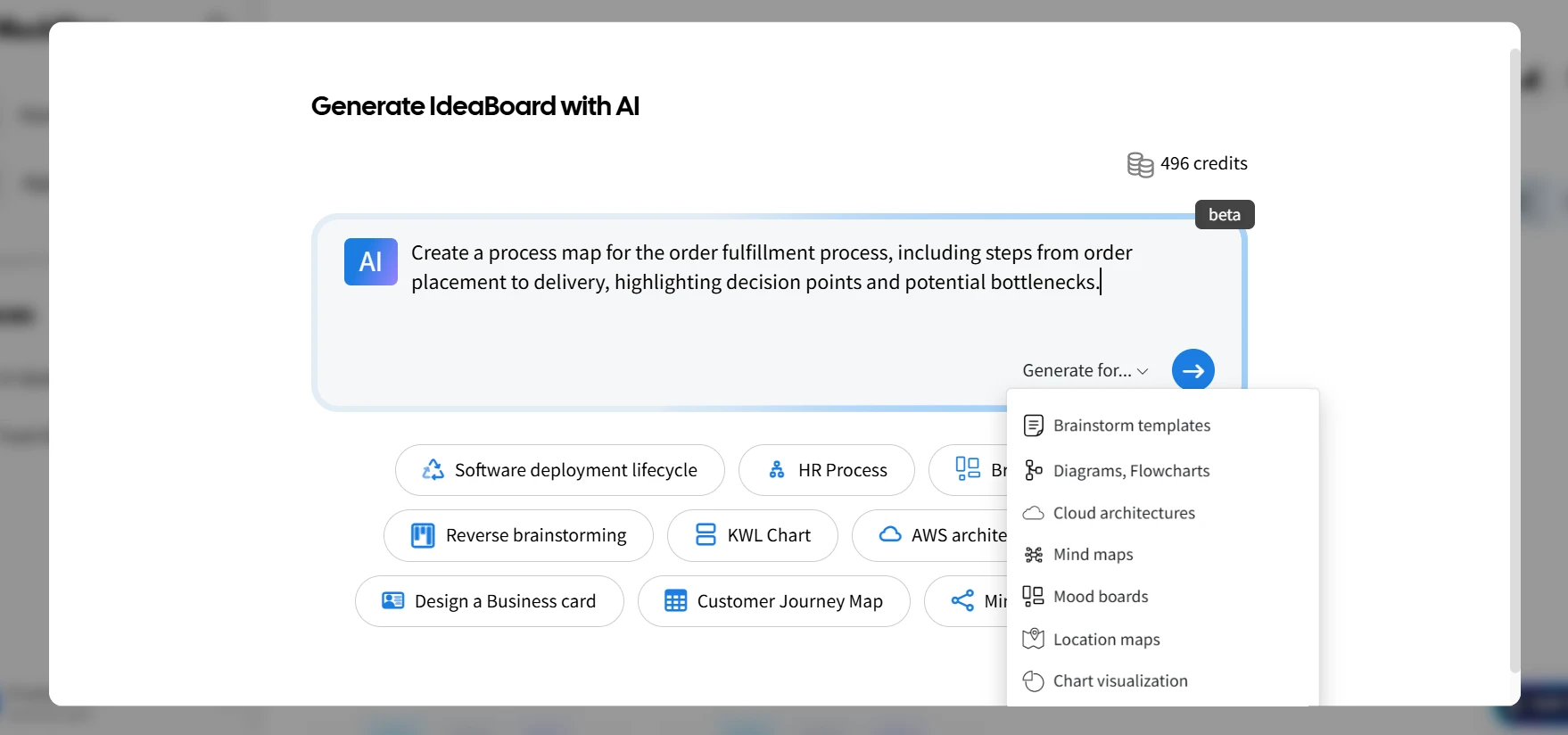Click the credits coin stack icon
1568x735 pixels.
coord(1140,164)
